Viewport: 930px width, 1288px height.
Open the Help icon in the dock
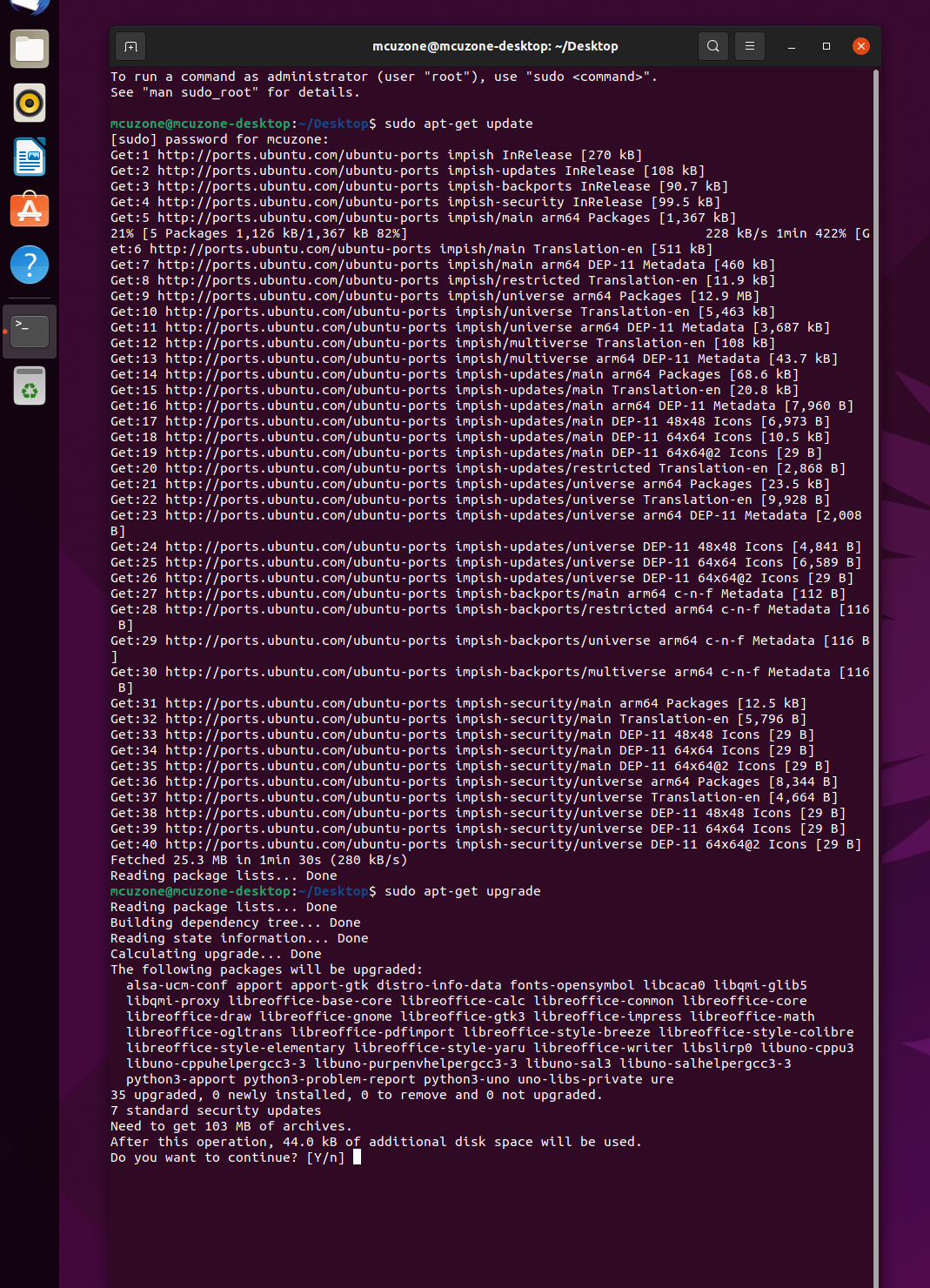coord(30,265)
